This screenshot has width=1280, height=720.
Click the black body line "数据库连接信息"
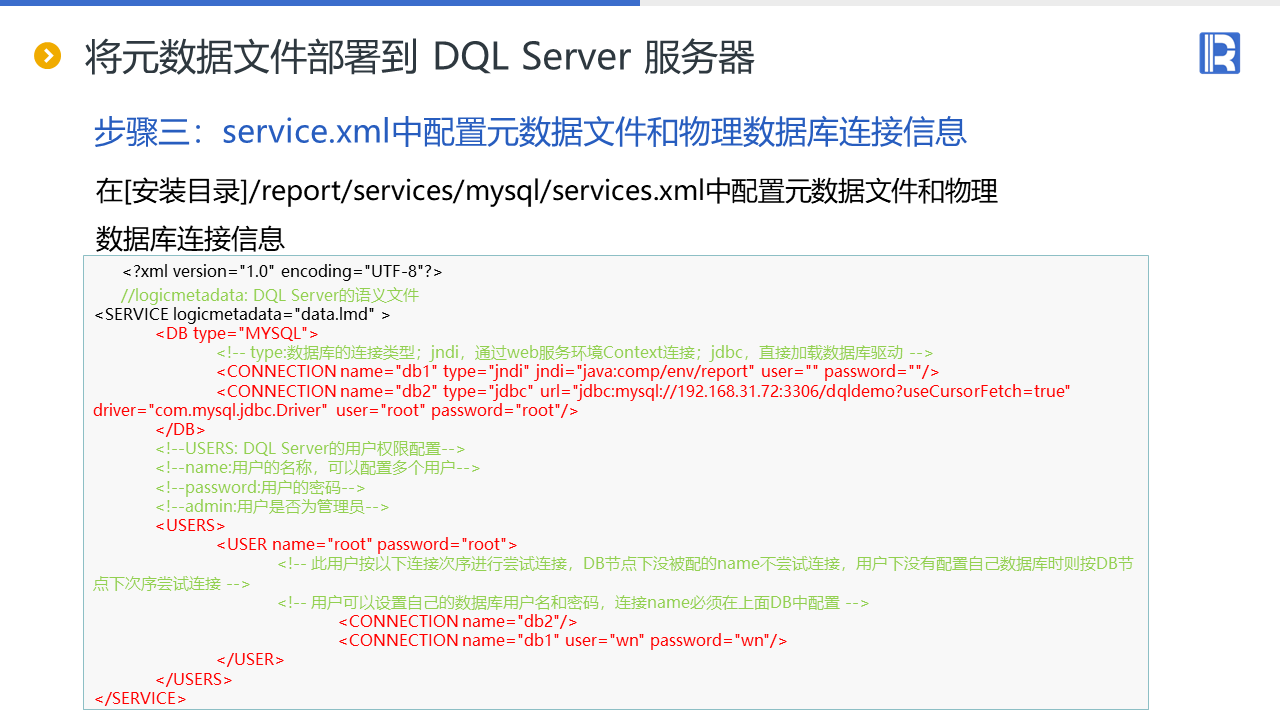click(190, 239)
